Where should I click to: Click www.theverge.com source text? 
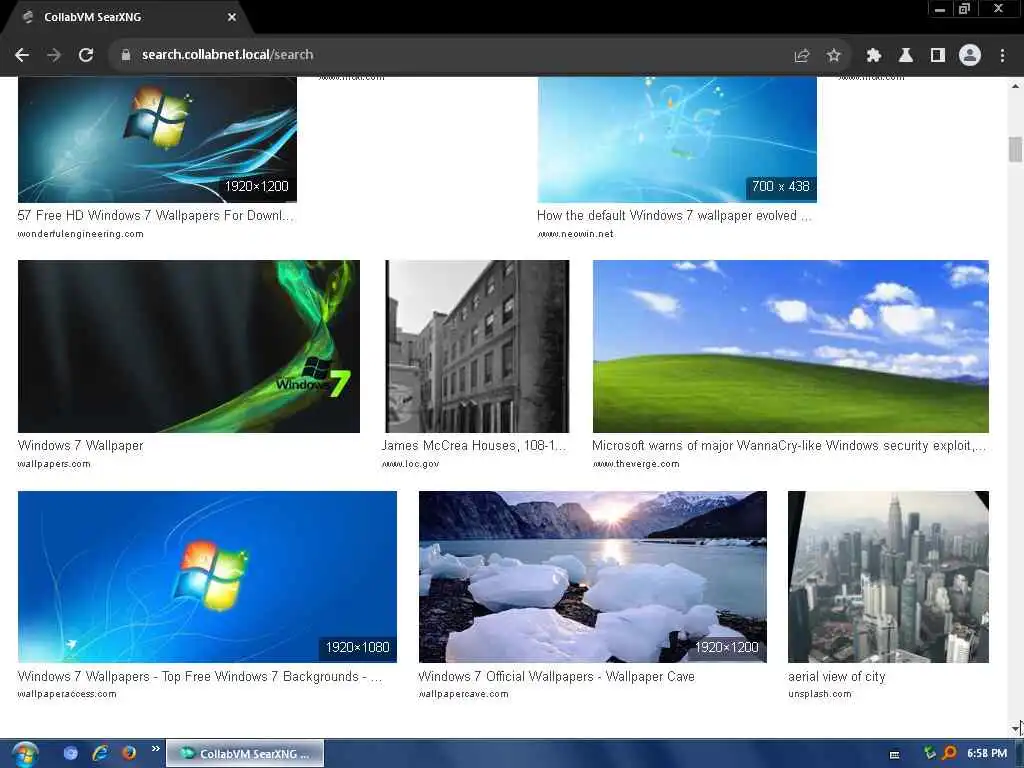click(x=636, y=464)
